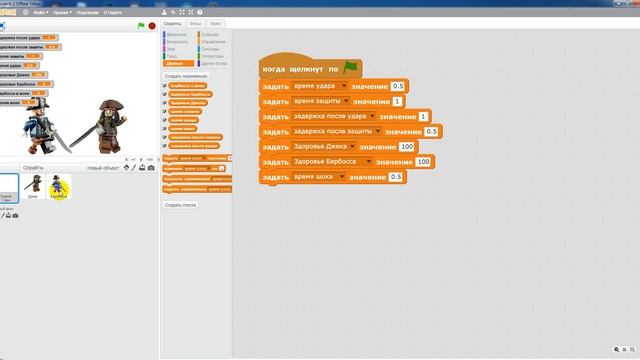
Task: Open the Правка menu
Action: click(x=62, y=13)
